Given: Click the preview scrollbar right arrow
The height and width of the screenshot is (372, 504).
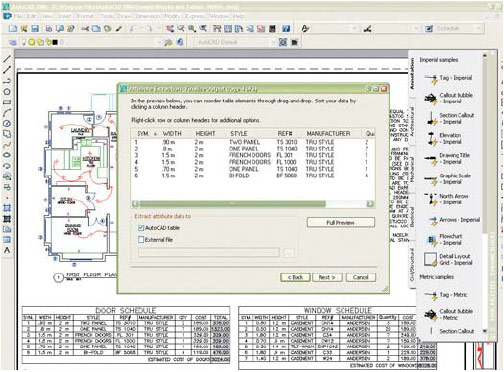Looking at the screenshot, I should (370, 204).
